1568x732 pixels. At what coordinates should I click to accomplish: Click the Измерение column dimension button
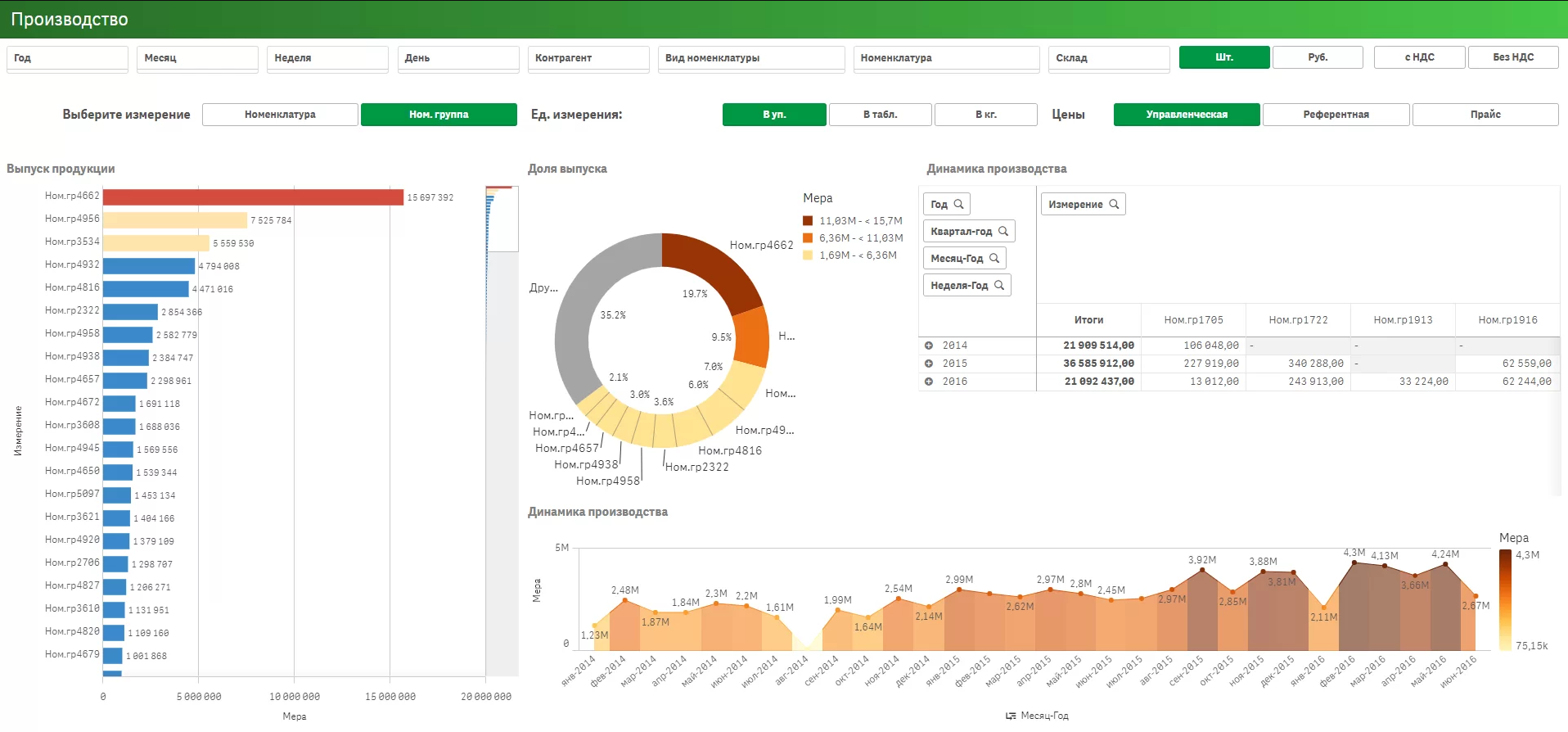(1083, 205)
